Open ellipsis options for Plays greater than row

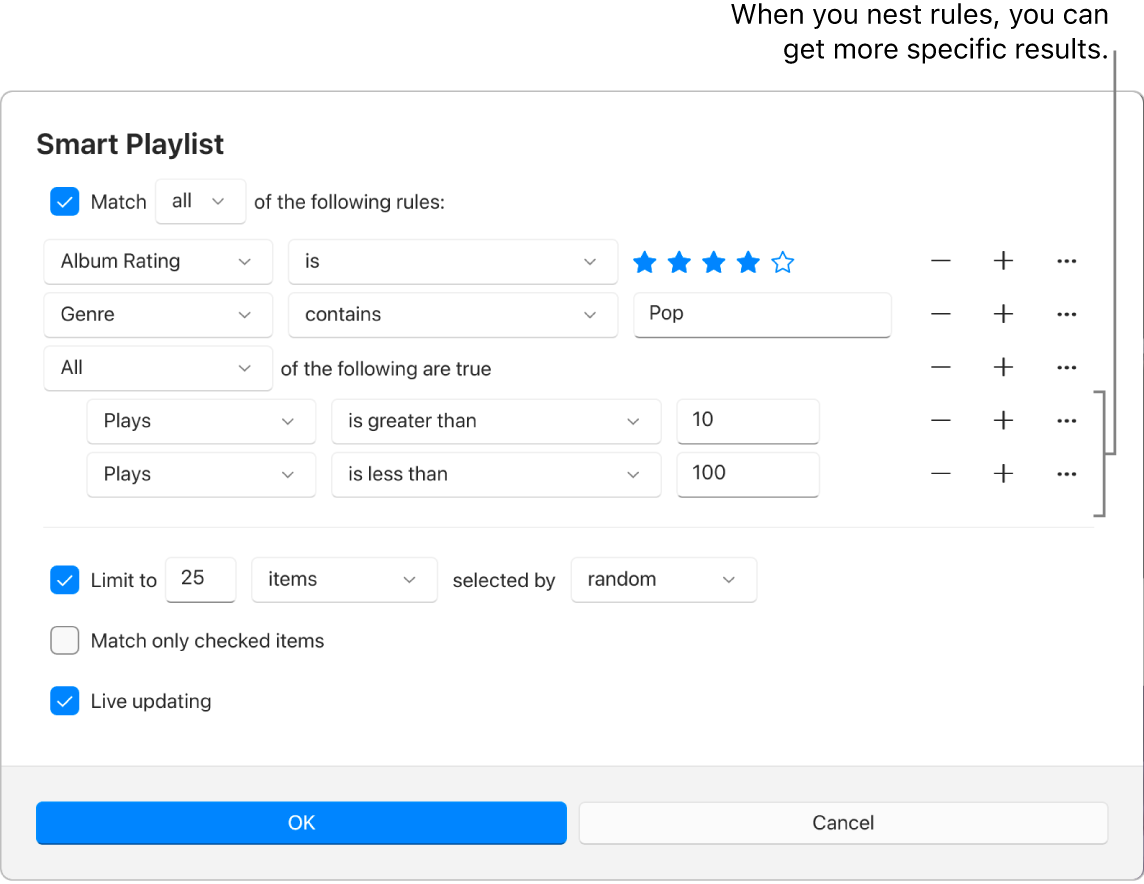click(x=1067, y=421)
